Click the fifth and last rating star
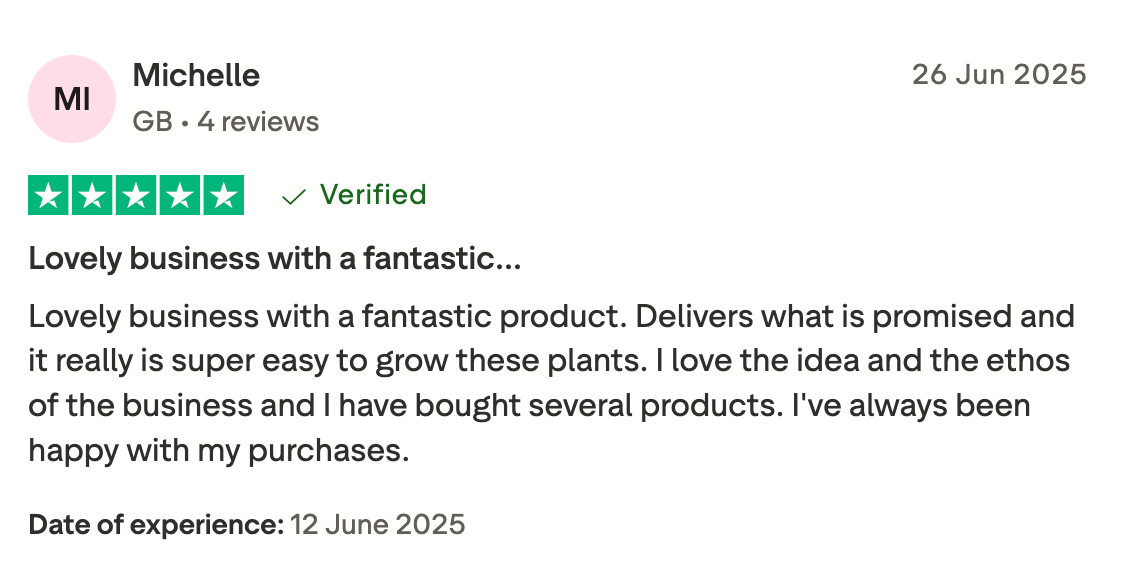Viewport: 1132px width, 573px height. [224, 195]
